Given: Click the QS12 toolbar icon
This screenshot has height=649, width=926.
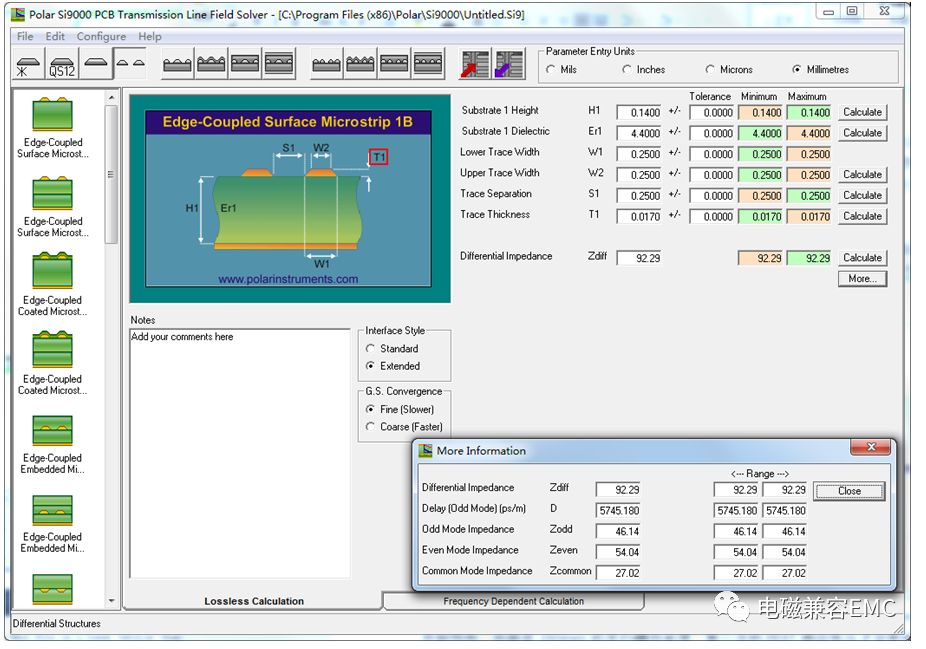Looking at the screenshot, I should coord(62,65).
